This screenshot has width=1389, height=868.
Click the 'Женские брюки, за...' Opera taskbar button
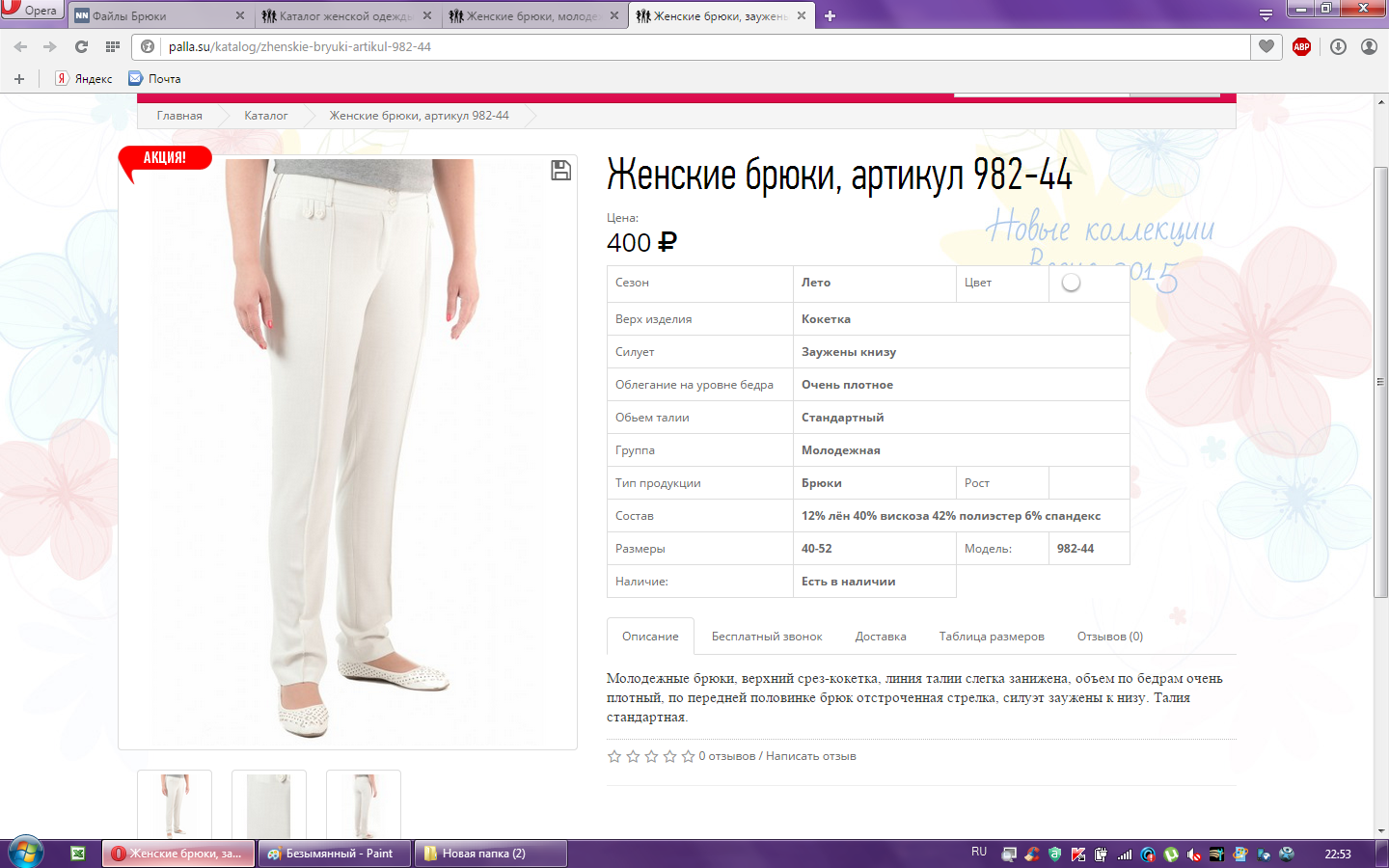pyautogui.click(x=178, y=854)
